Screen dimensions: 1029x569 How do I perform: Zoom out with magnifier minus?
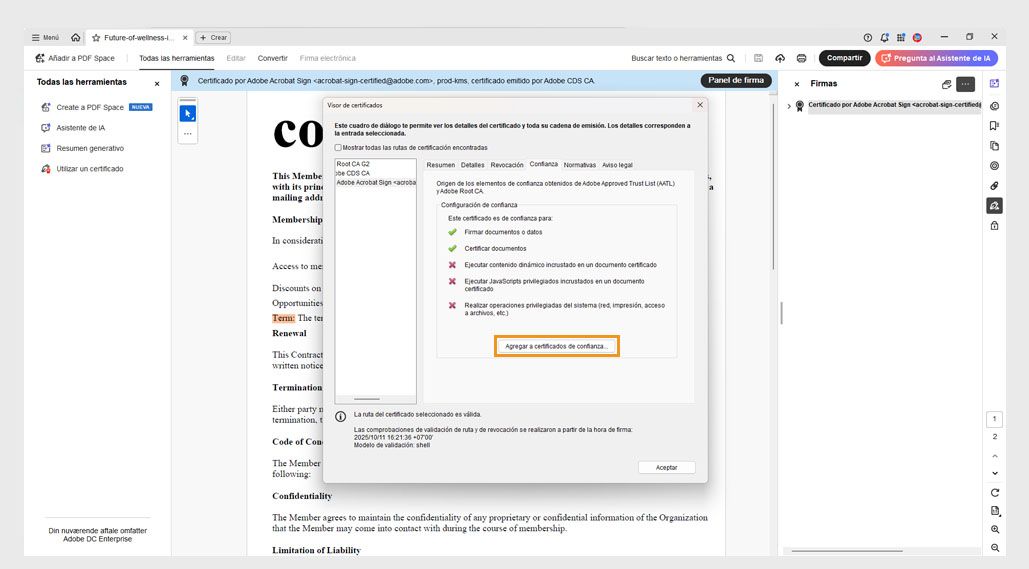click(x=994, y=547)
